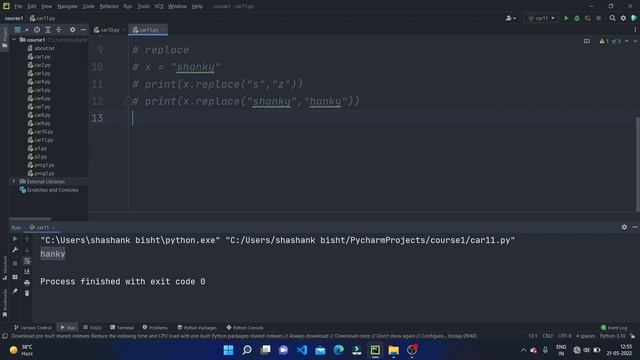640x360 pixels.
Task: Click the Run with Coverage icon
Action: [588, 18]
